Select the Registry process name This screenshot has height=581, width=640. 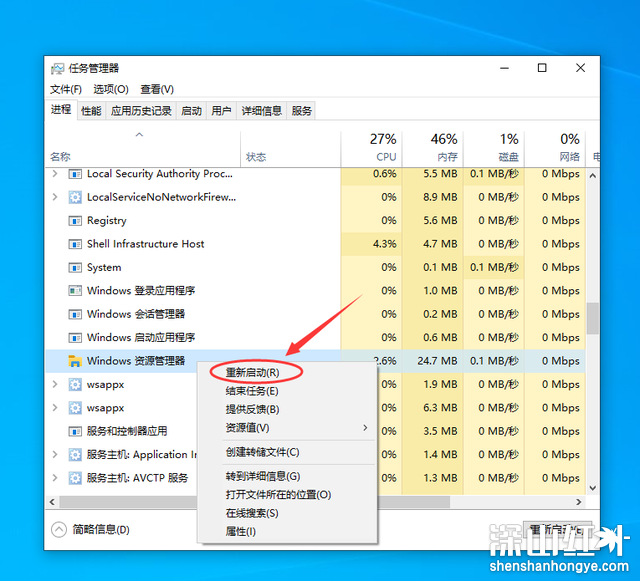click(x=107, y=221)
